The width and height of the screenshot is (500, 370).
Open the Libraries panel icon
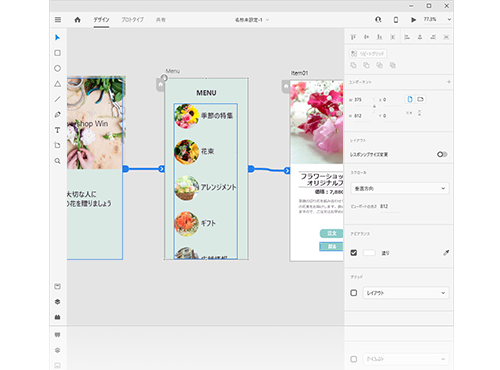click(x=57, y=286)
